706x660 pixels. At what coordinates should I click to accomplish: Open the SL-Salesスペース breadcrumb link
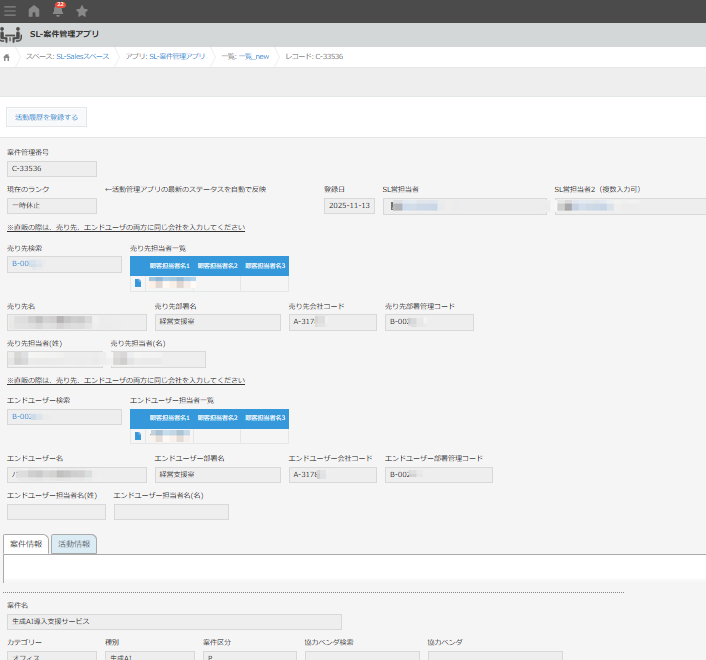click(x=67, y=57)
